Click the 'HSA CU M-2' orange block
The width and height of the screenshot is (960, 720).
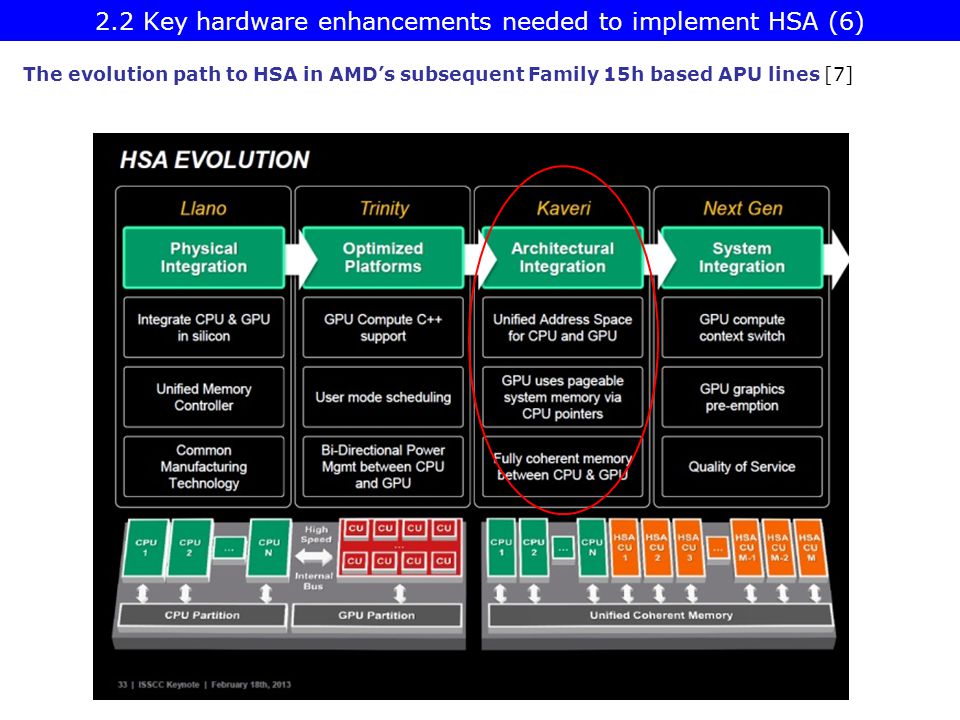click(x=778, y=548)
